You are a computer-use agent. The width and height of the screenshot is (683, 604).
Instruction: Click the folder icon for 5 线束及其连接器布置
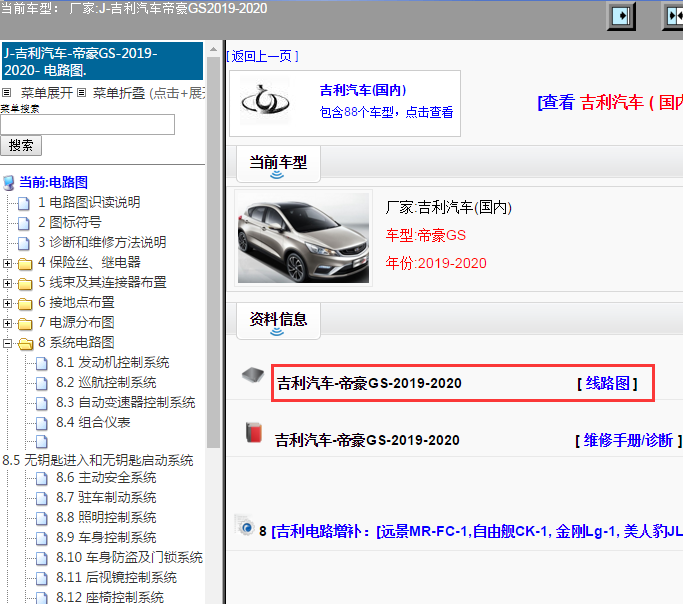pos(25,283)
